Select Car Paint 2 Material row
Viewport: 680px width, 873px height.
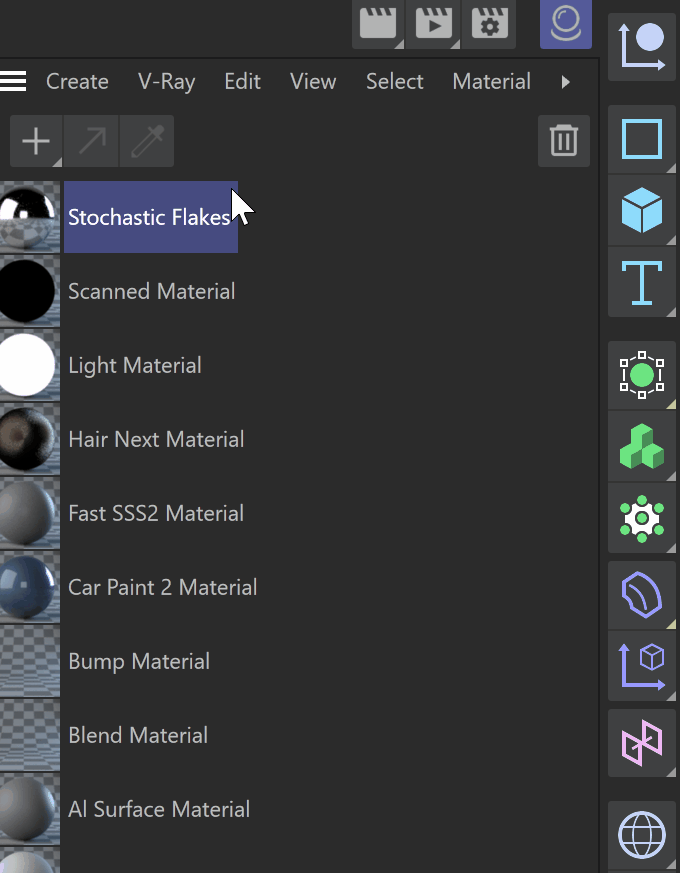[x=163, y=587]
